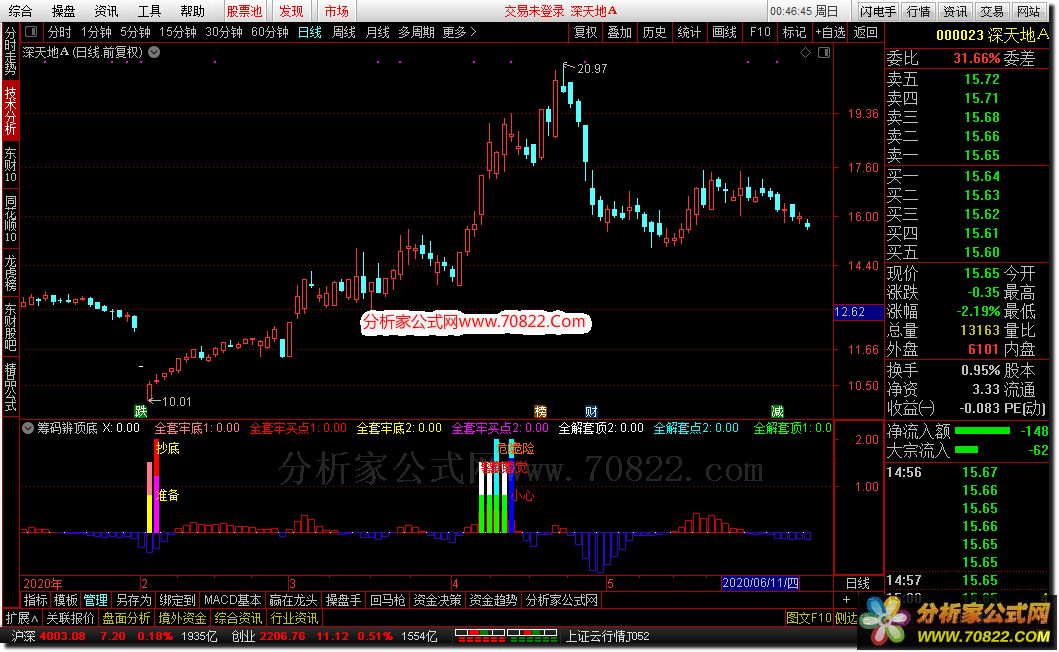The width and height of the screenshot is (1059, 652).
Task: Click the 图文F10 link
Action: (808, 618)
